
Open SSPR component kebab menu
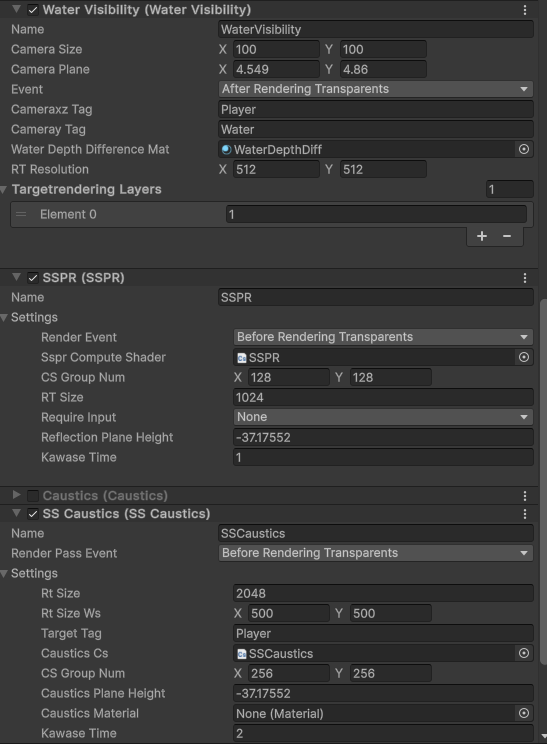click(525, 278)
